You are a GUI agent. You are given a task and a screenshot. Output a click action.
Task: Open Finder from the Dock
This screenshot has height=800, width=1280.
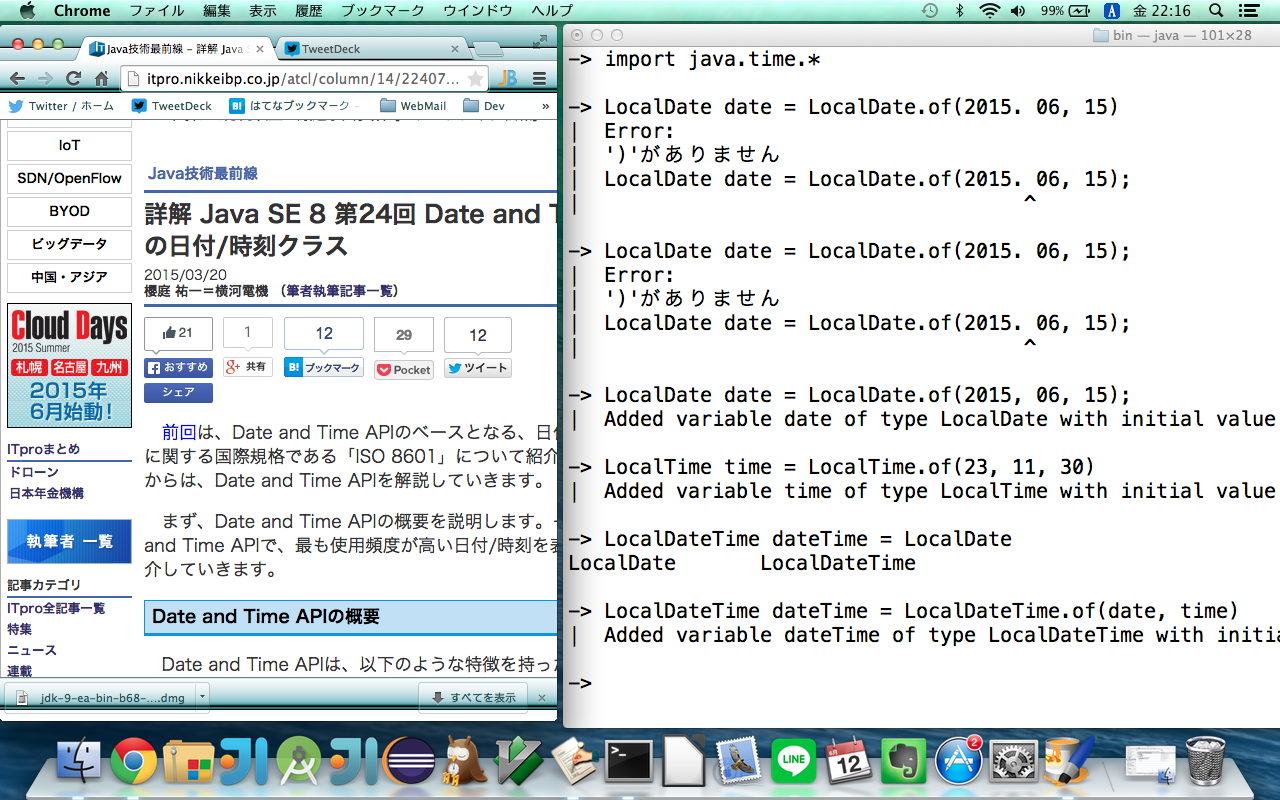tap(79, 763)
